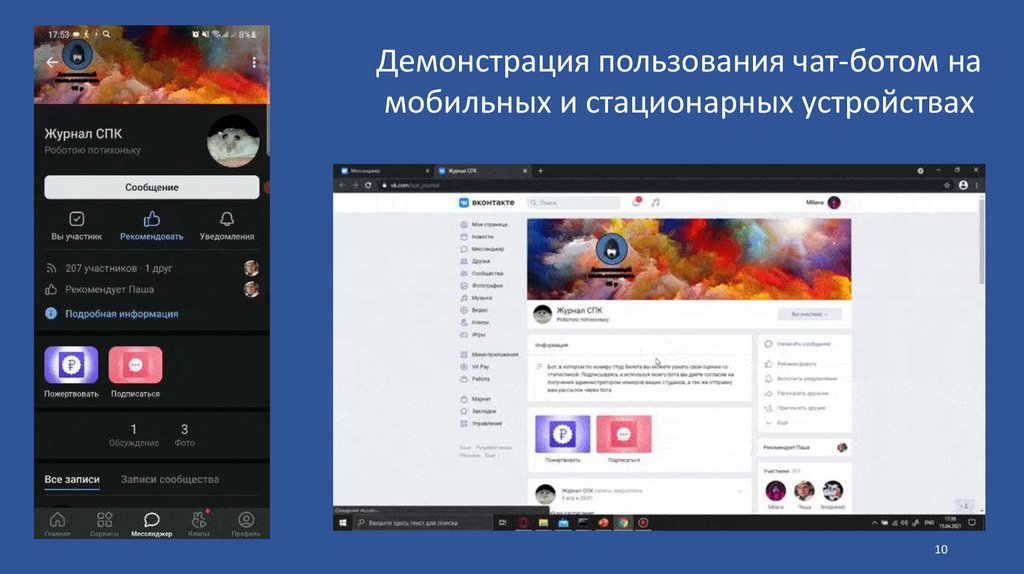1024x574 pixels.
Task: Tap the Сообщение button in mobile app
Action: [x=152, y=187]
